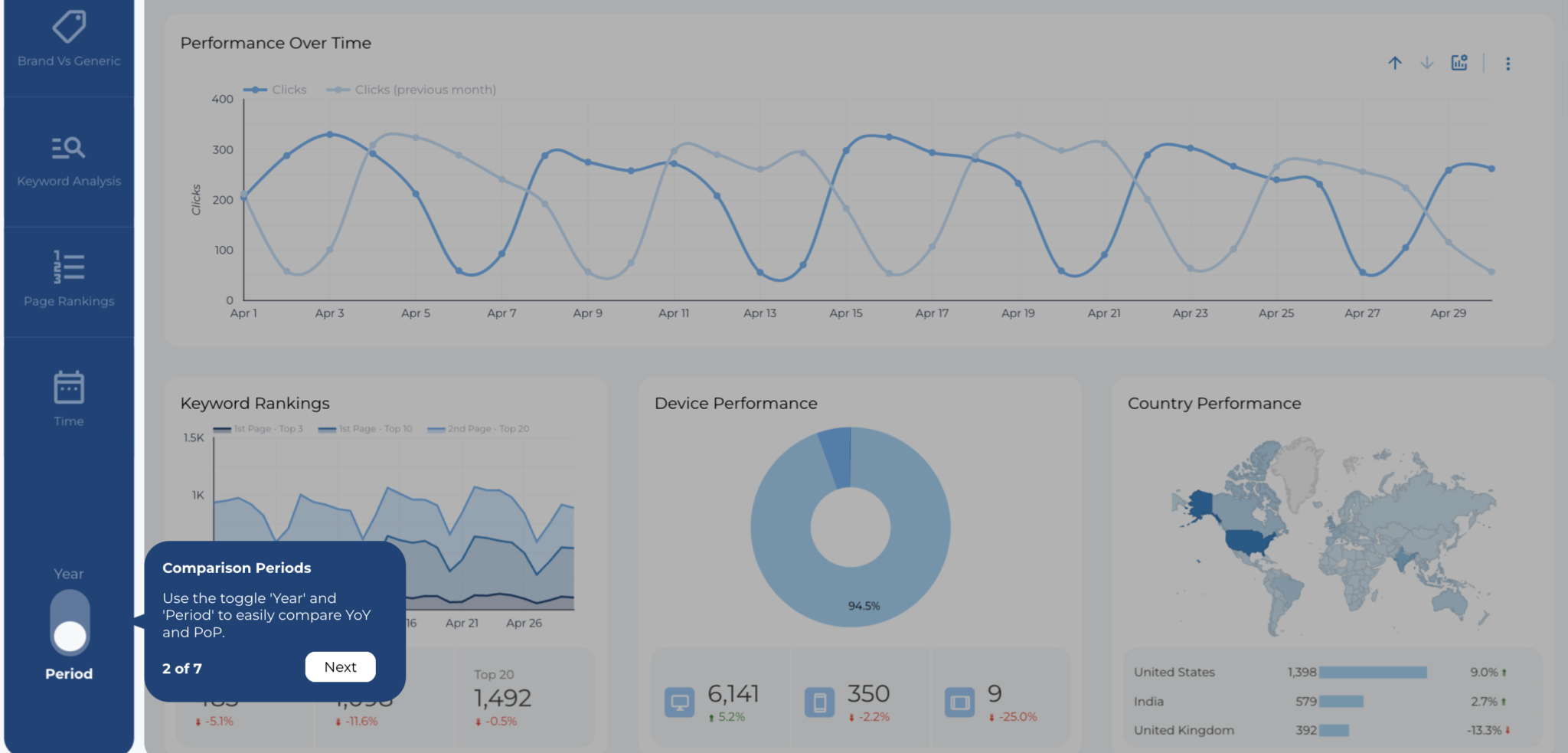Toggle 2nd Page - Top 20 legend
The width and height of the screenshot is (1568, 753).
tap(479, 429)
